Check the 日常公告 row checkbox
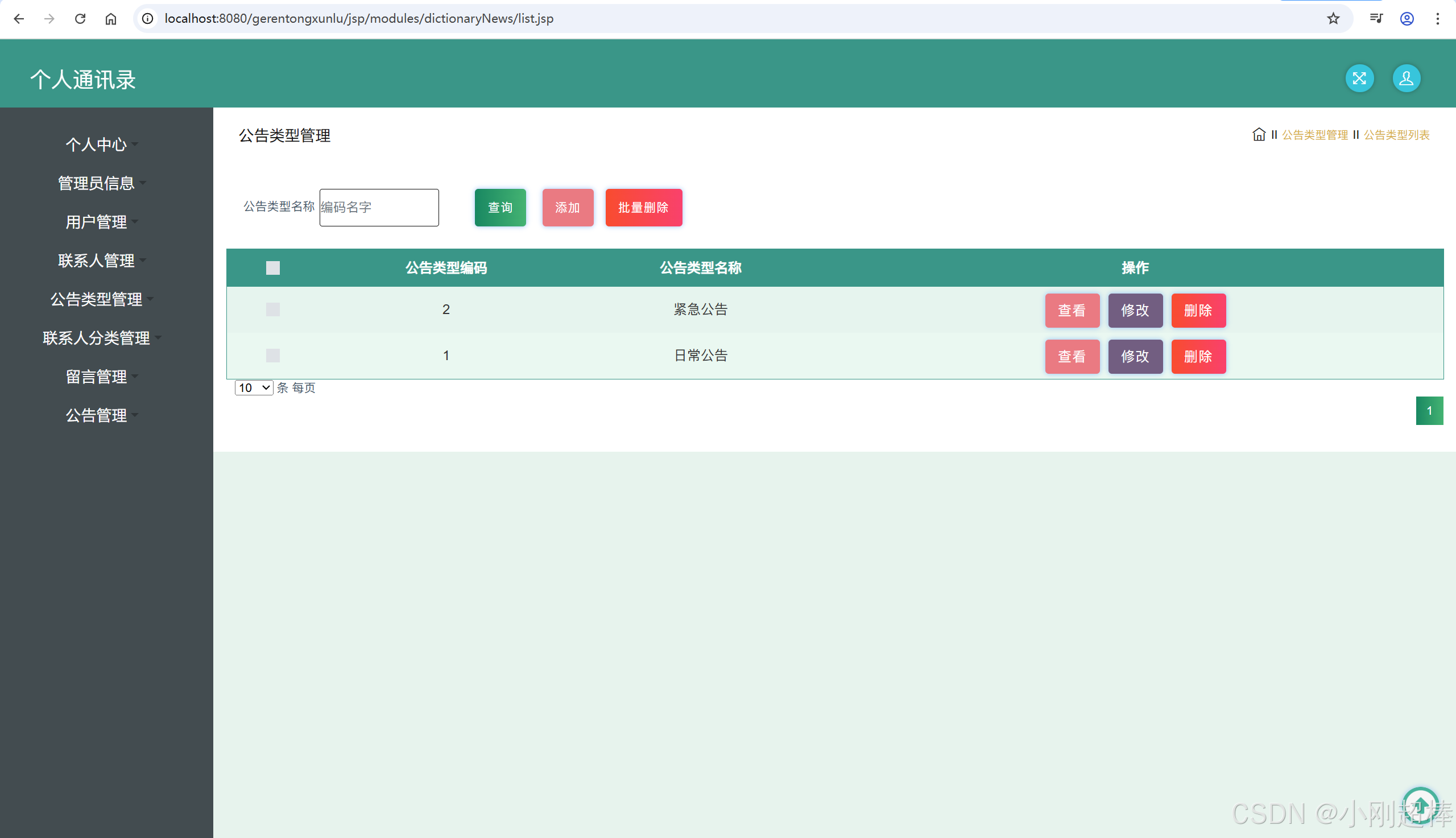 point(272,356)
